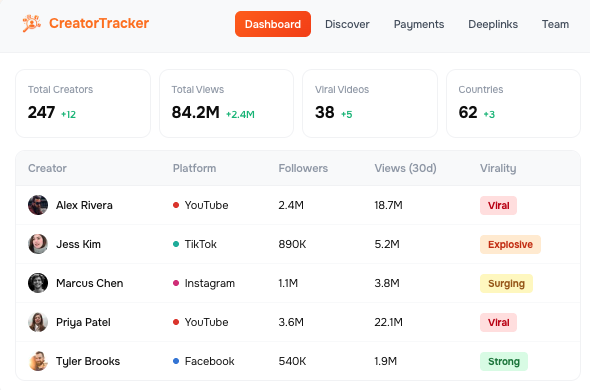Open the Jess Kim creator name
Screen dimensions: 590x390
pyautogui.click(x=78, y=244)
